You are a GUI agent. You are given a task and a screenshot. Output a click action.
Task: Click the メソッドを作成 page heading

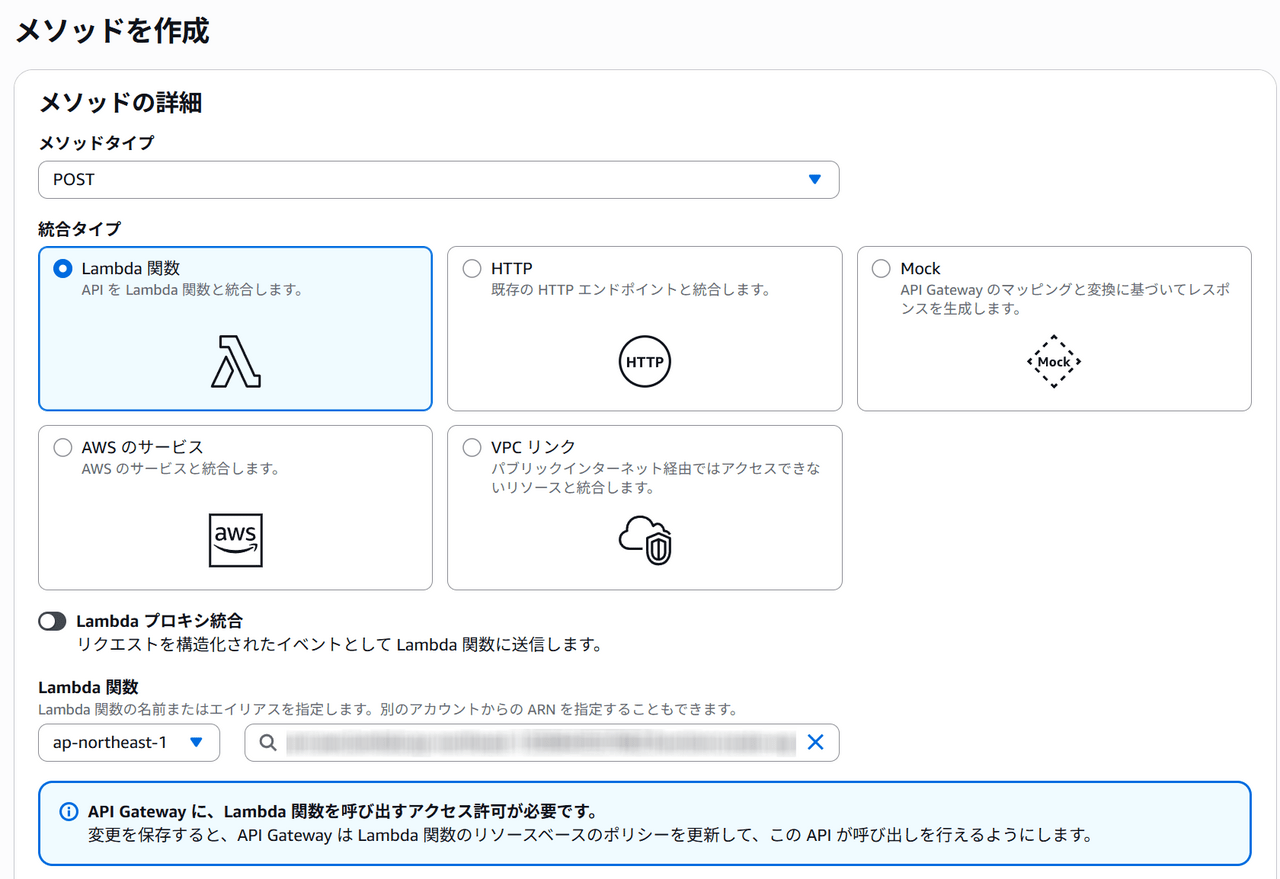point(112,30)
